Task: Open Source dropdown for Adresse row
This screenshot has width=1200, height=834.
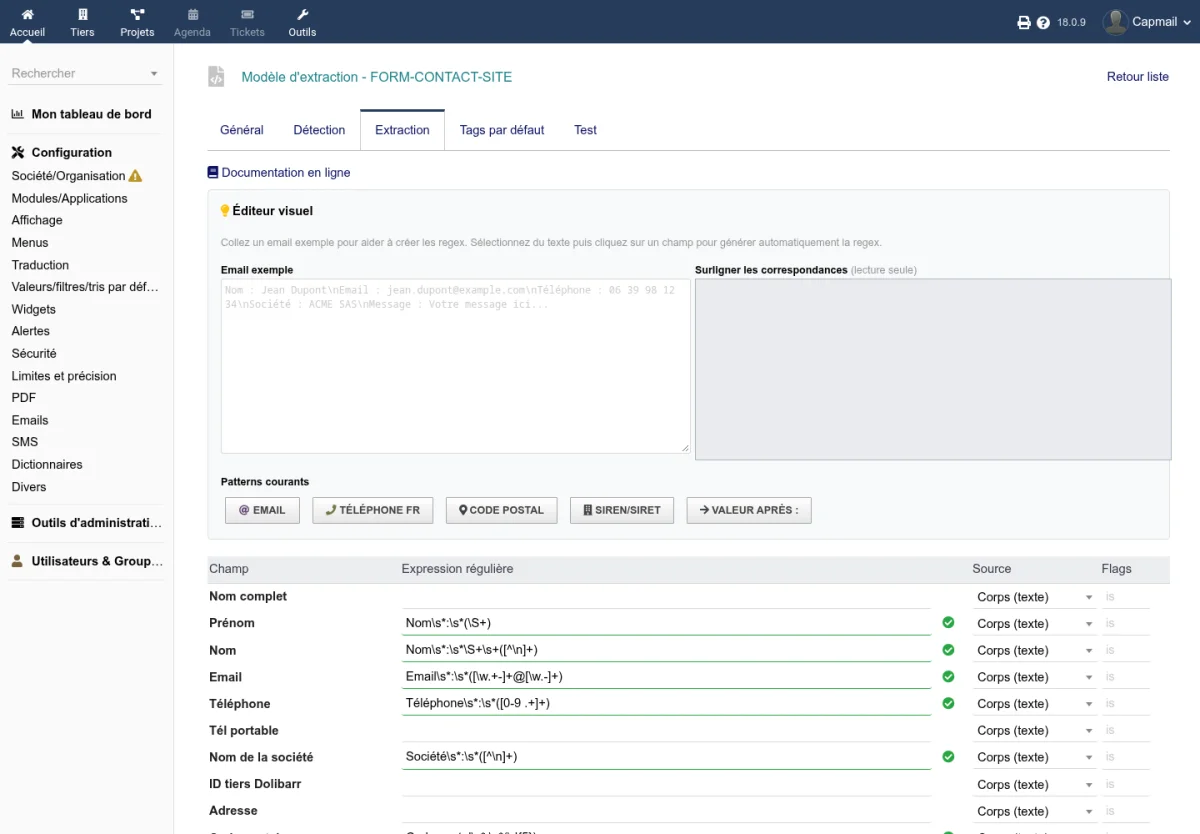Action: pos(1035,811)
